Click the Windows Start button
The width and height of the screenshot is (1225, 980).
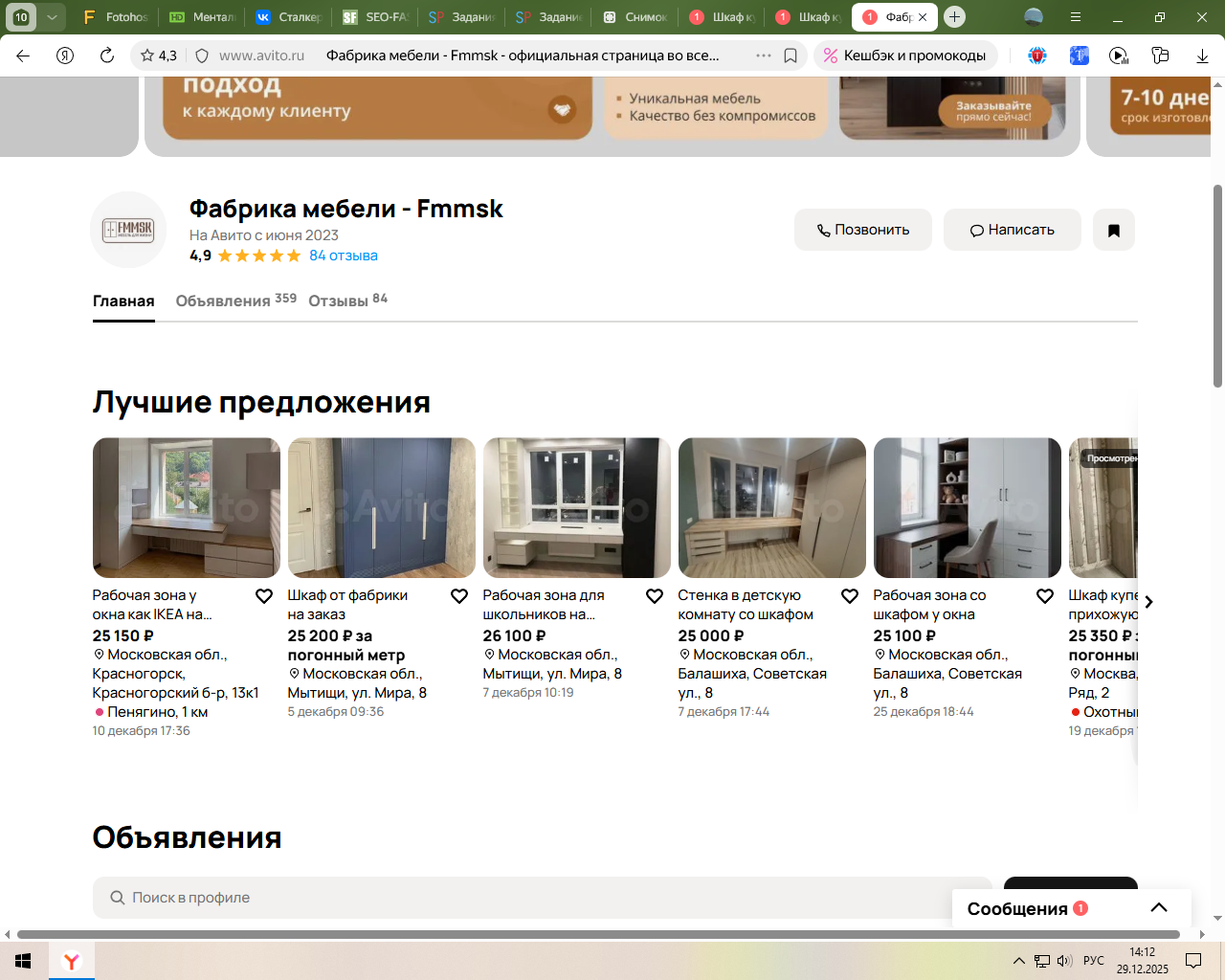point(23,961)
